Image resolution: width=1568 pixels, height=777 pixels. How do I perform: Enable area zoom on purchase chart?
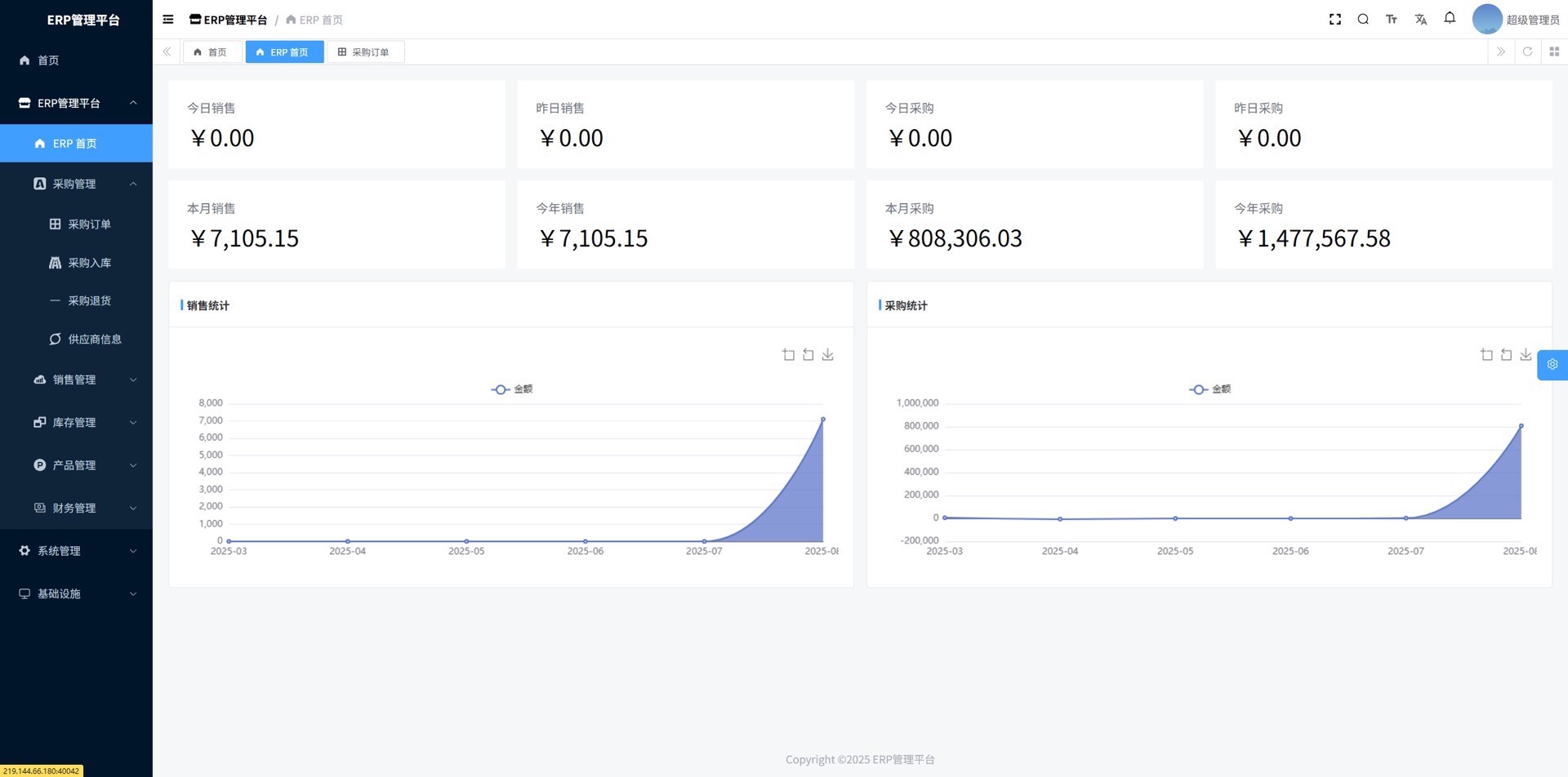click(x=1486, y=354)
